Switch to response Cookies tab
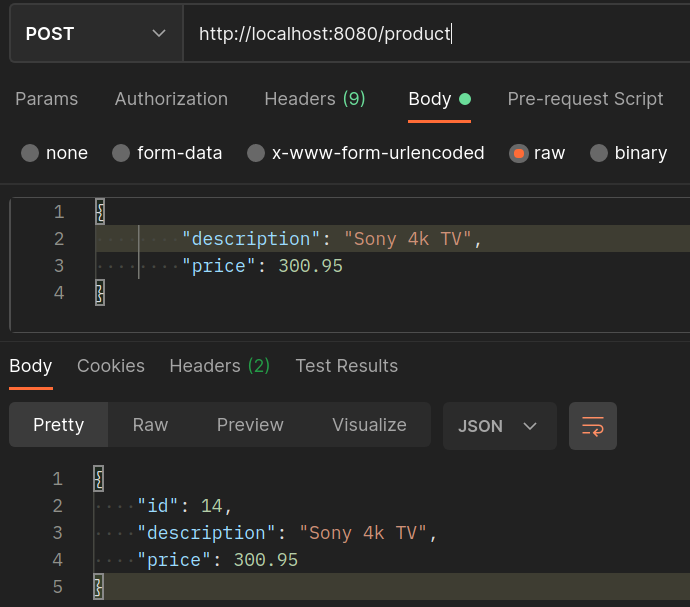Screen dimensions: 690x607 [x=110, y=366]
